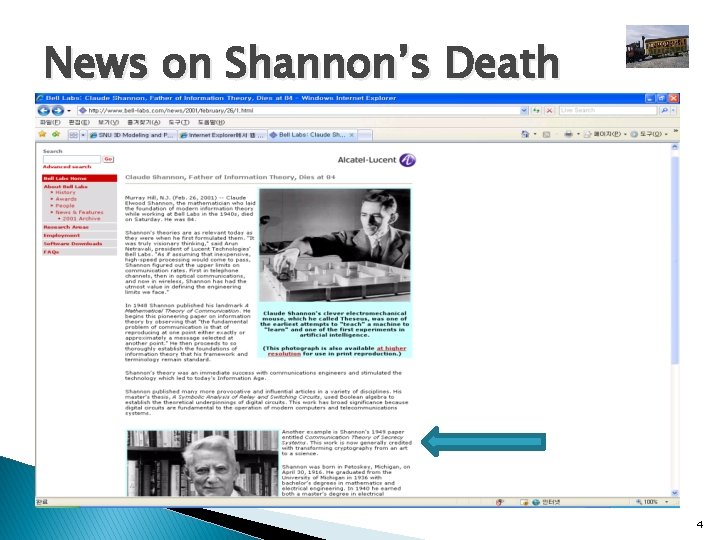
Task: Open the People sidebar link
Action: 65,206
